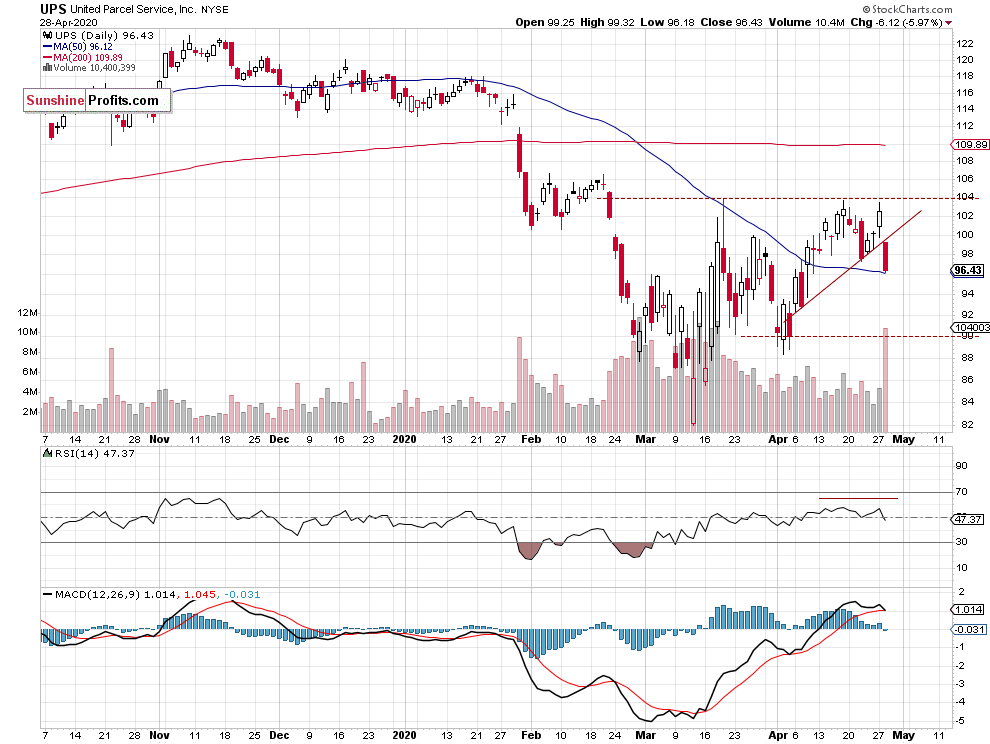
Task: Click the 47.37 RSI value tag on right axis
Action: pyautogui.click(x=968, y=519)
